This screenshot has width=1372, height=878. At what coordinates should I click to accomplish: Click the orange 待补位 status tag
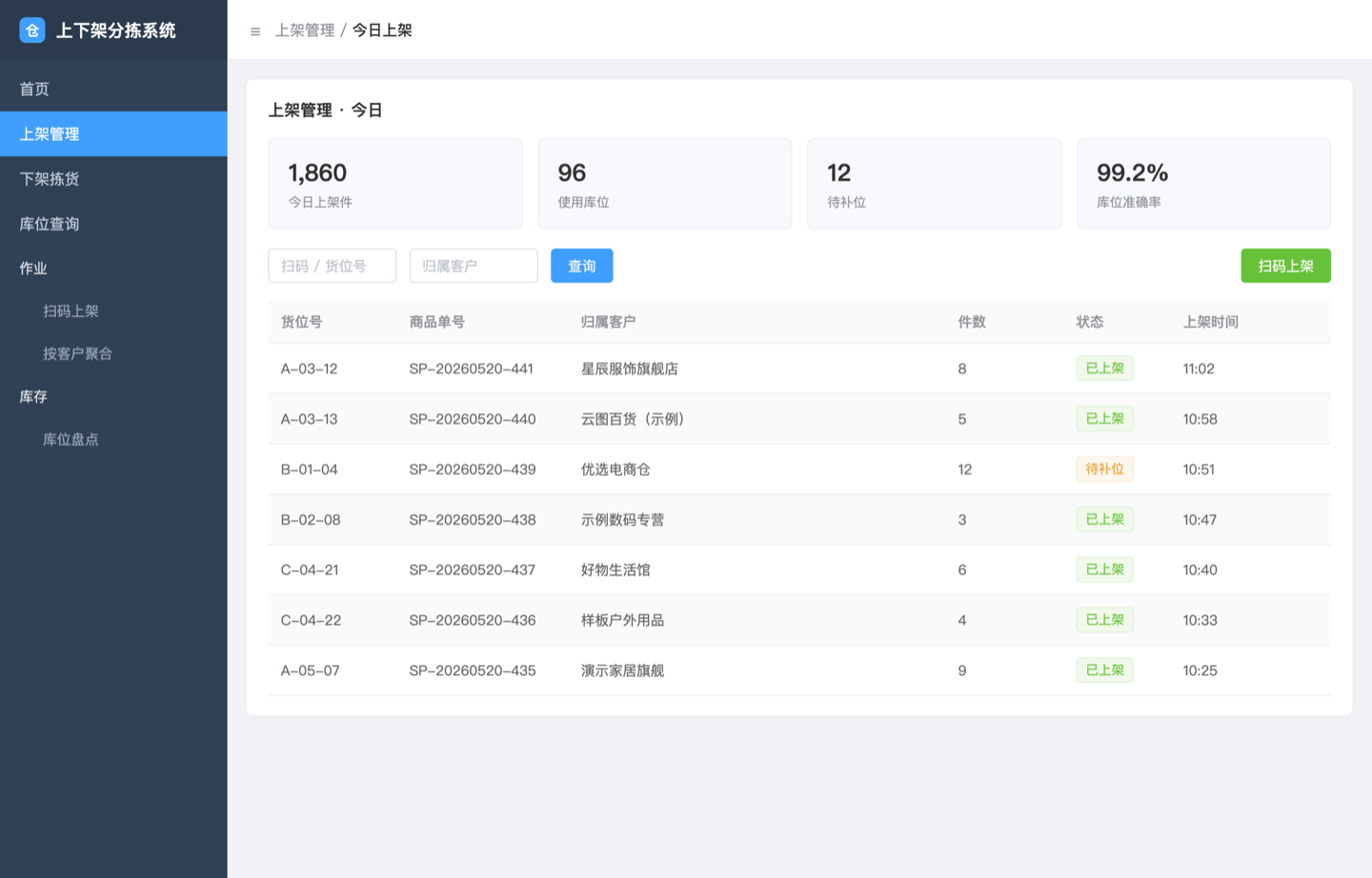(x=1105, y=469)
